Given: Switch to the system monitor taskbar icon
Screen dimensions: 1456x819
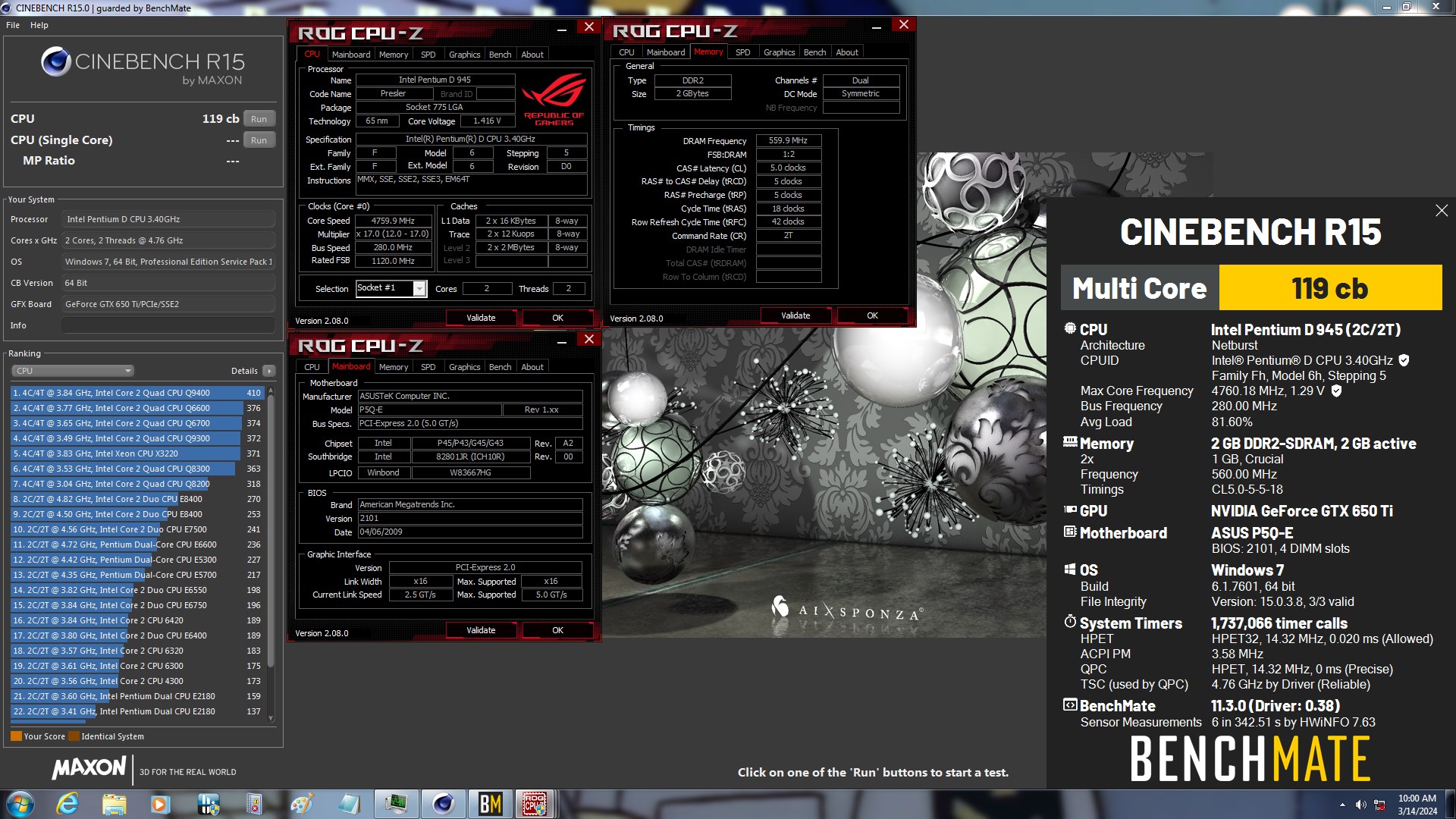Looking at the screenshot, I should [x=395, y=804].
